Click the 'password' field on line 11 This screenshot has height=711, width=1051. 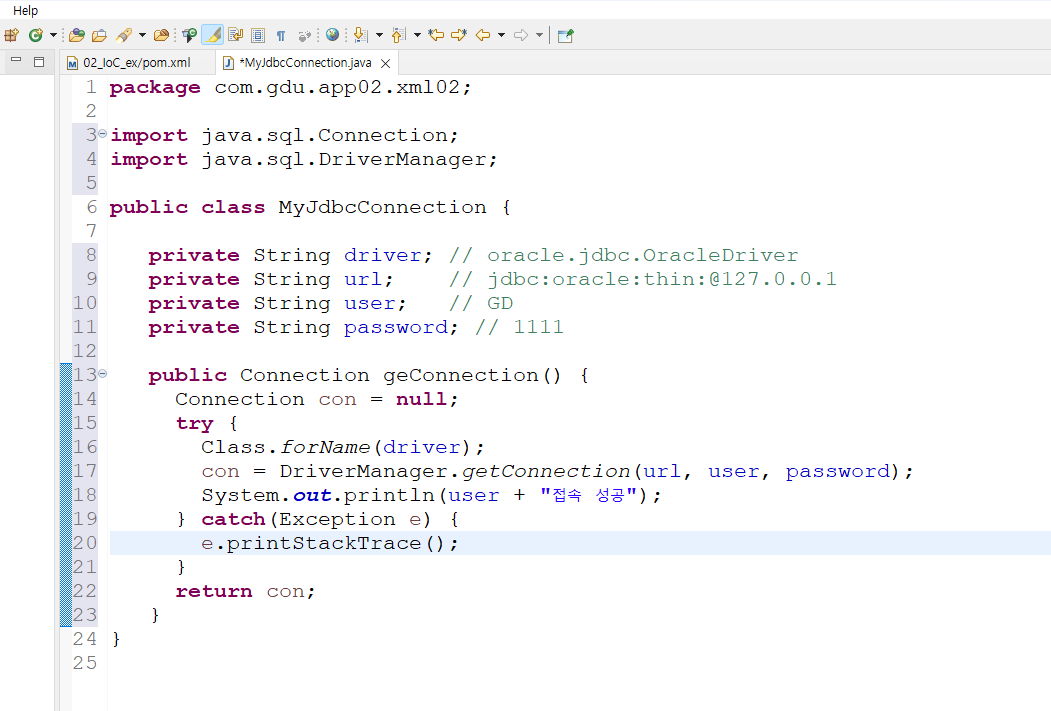click(395, 328)
